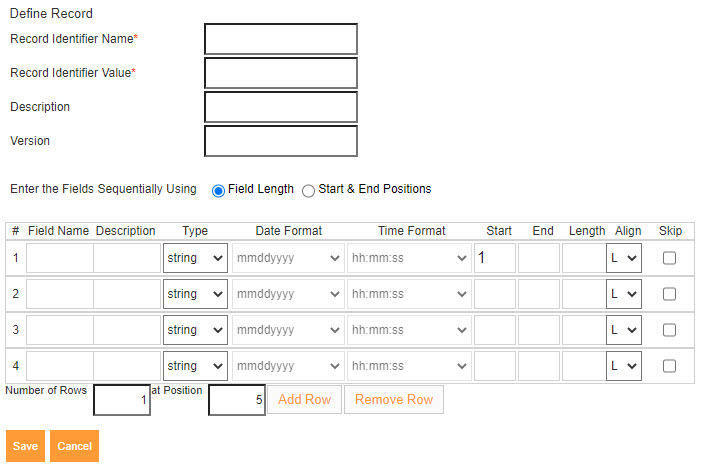The height and width of the screenshot is (466, 724).
Task: Click Add Row button
Action: click(304, 400)
